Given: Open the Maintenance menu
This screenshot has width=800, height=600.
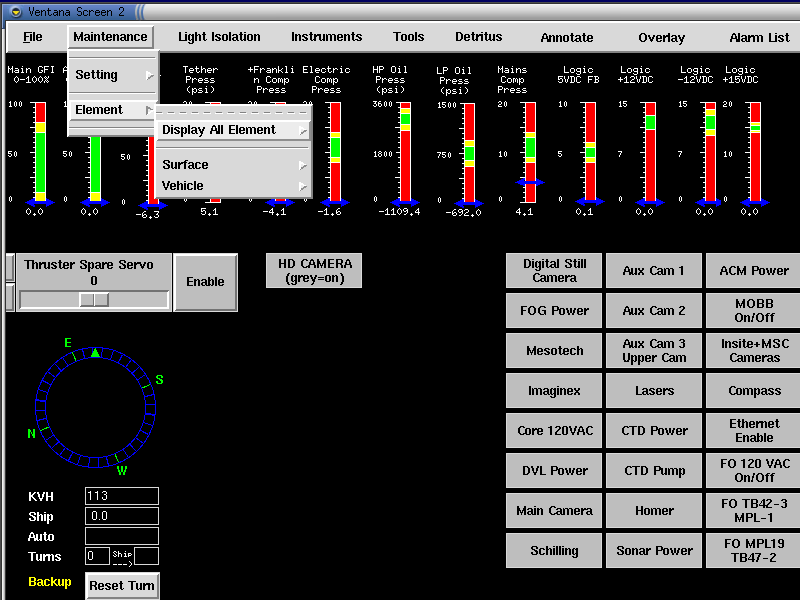Looking at the screenshot, I should (110, 37).
